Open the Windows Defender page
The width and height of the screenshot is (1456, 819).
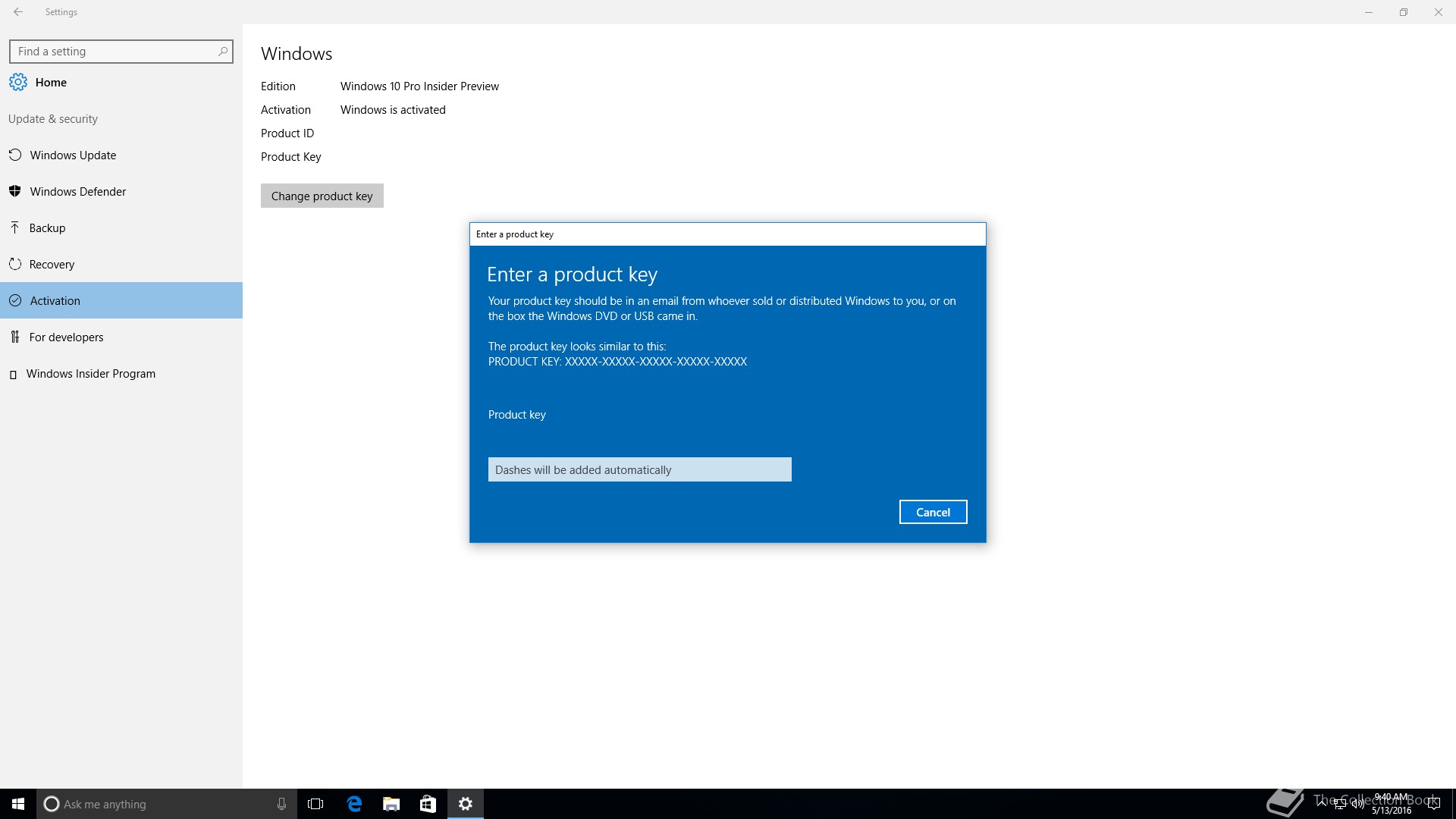[x=121, y=191]
